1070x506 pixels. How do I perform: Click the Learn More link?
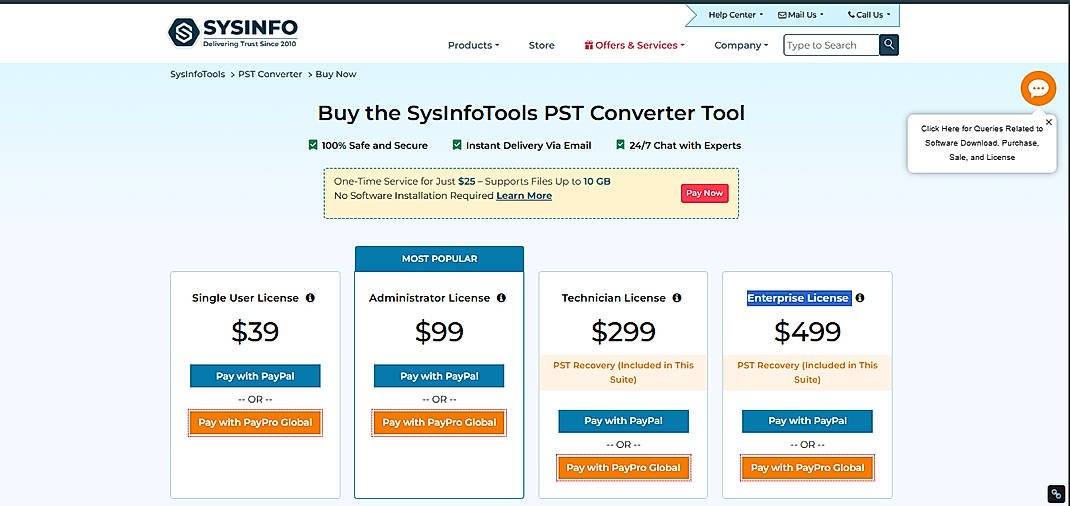(x=524, y=196)
